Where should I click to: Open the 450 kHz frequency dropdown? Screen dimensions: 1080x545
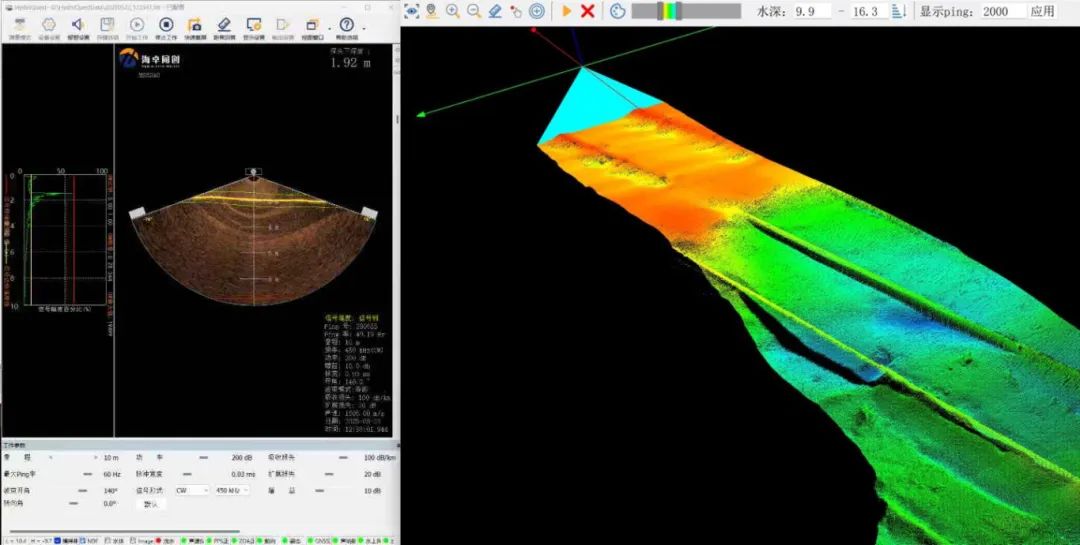pos(233,490)
